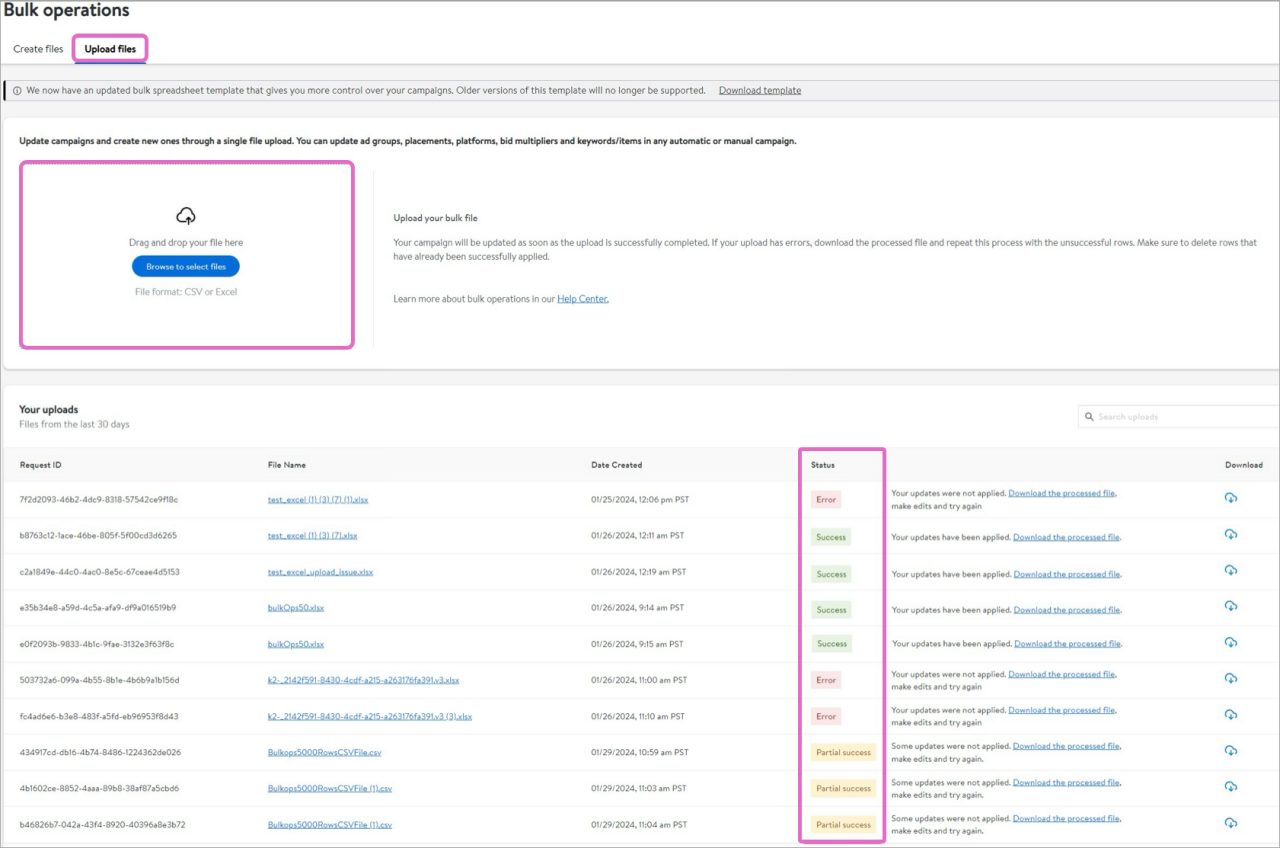Click in the Search uploads field
This screenshot has height=848, width=1280.
(1180, 417)
